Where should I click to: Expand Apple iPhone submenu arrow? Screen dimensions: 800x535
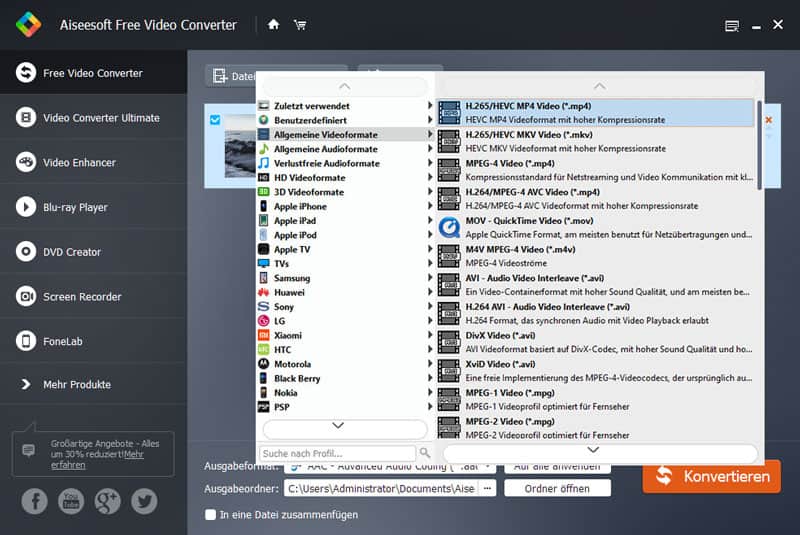430,206
